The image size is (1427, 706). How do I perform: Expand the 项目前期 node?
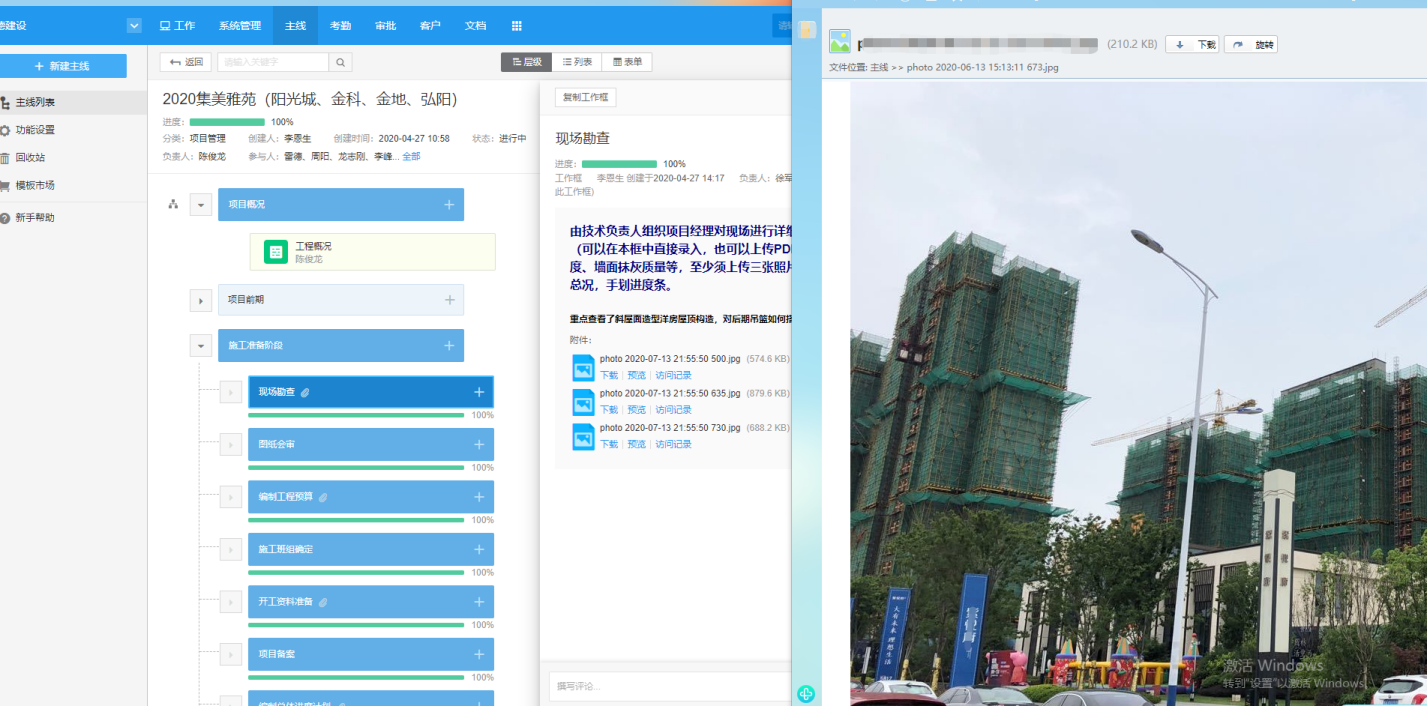(201, 300)
